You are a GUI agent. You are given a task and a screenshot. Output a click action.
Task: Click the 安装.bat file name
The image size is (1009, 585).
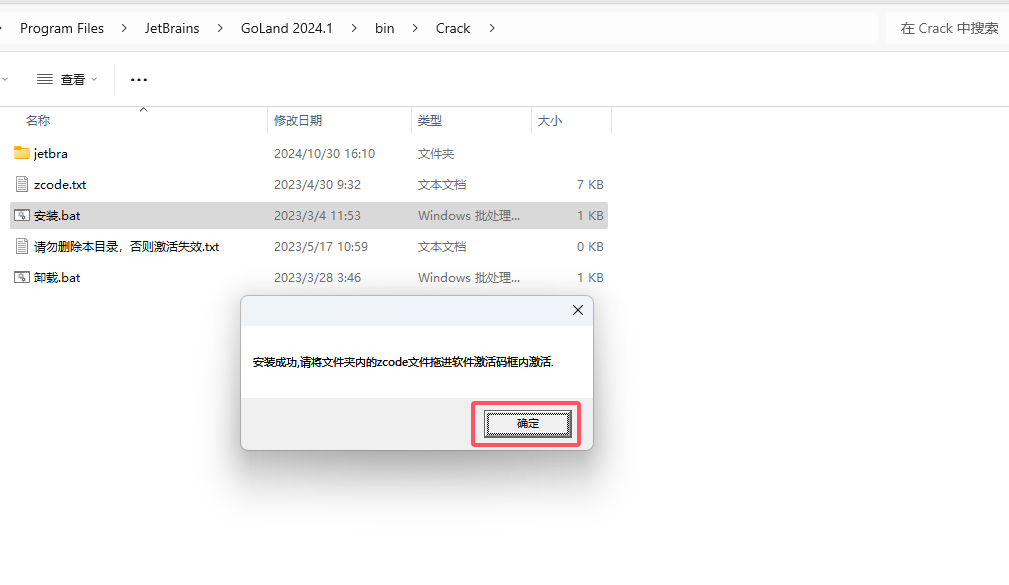[x=57, y=216]
